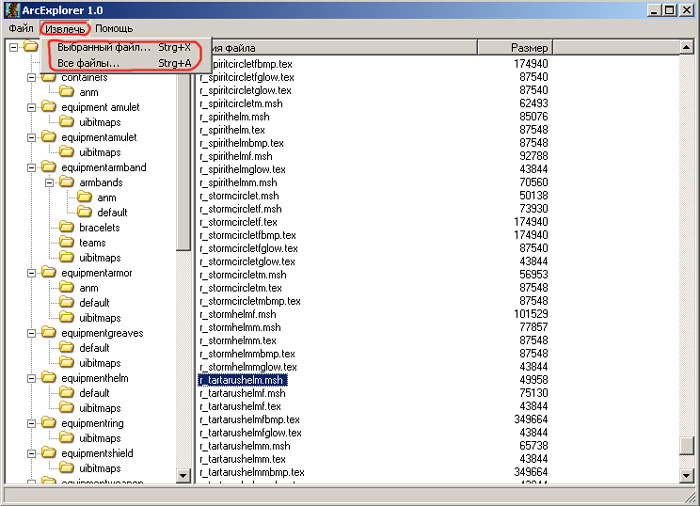The width and height of the screenshot is (700, 506).
Task: Select file r_tartarushelmm.msh
Action: 245,446
